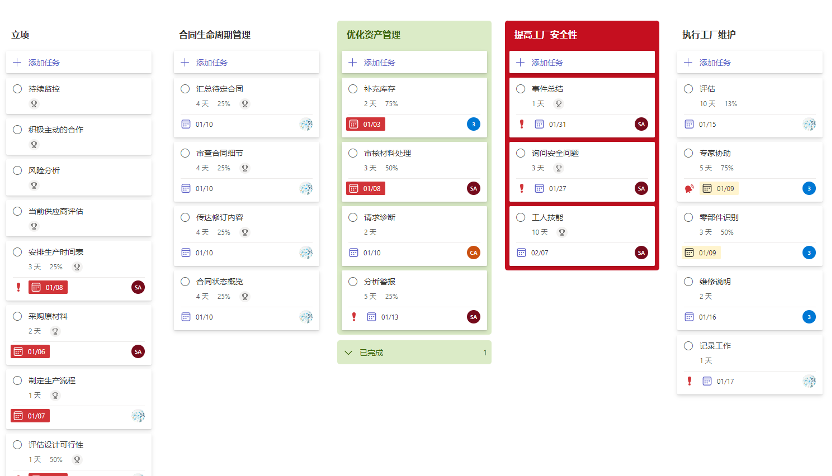
Task: Mark 事件总结 task complete via its circle
Action: click(x=521, y=89)
